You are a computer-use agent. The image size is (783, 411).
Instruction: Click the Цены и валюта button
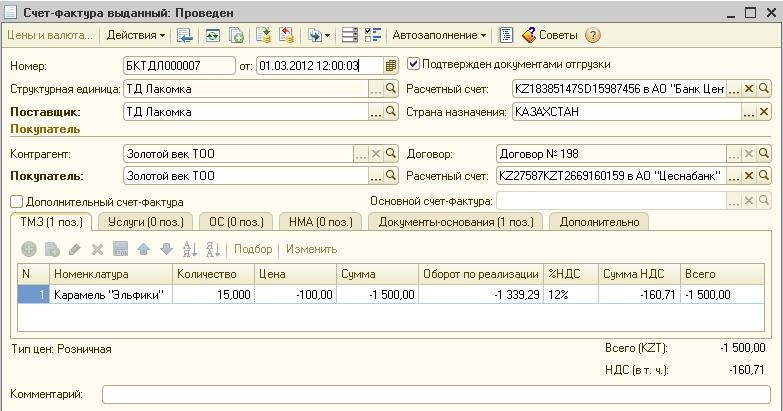coord(49,35)
